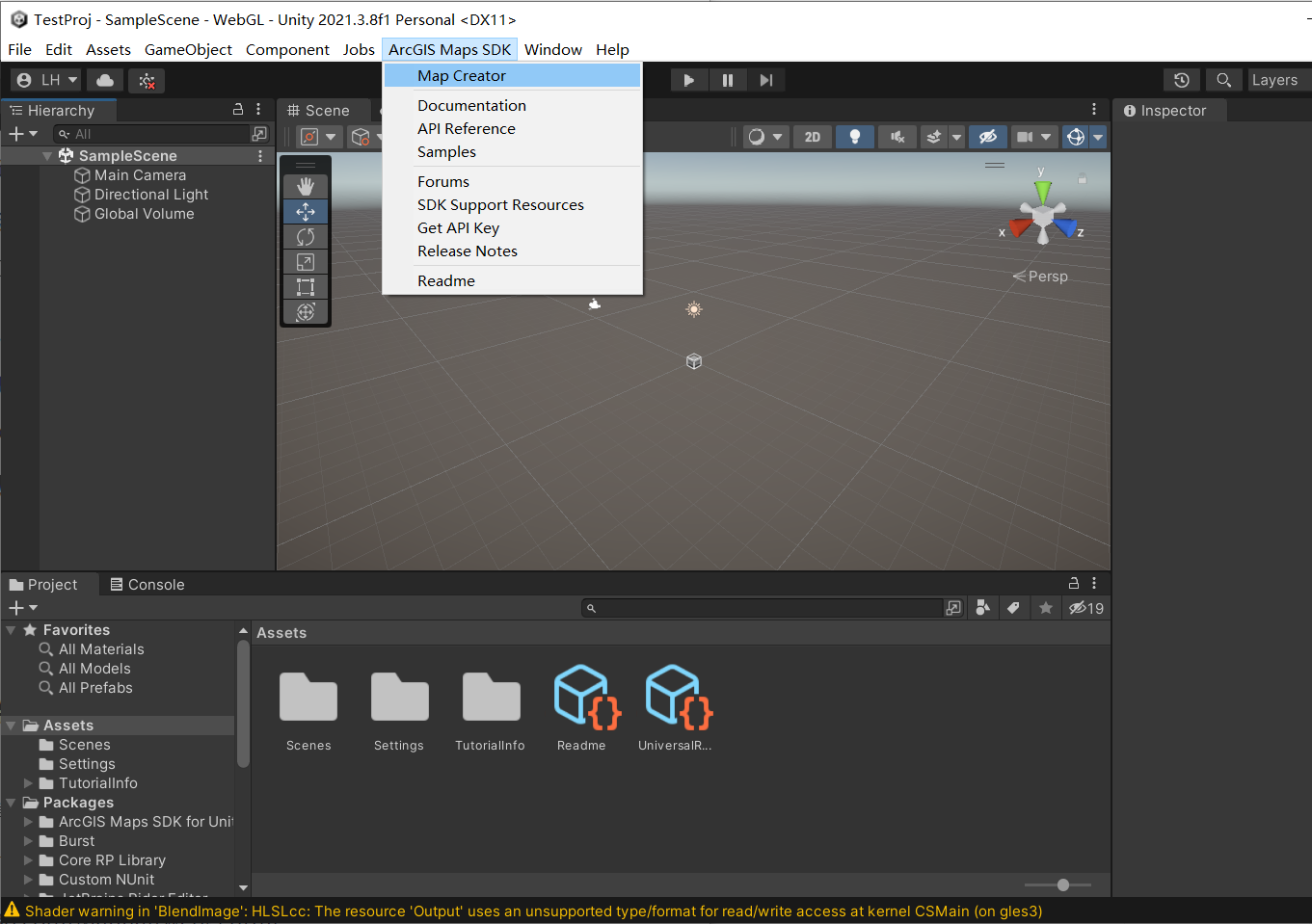Collapse the SampleScene tree arrow
The image size is (1312, 924).
pyautogui.click(x=47, y=156)
